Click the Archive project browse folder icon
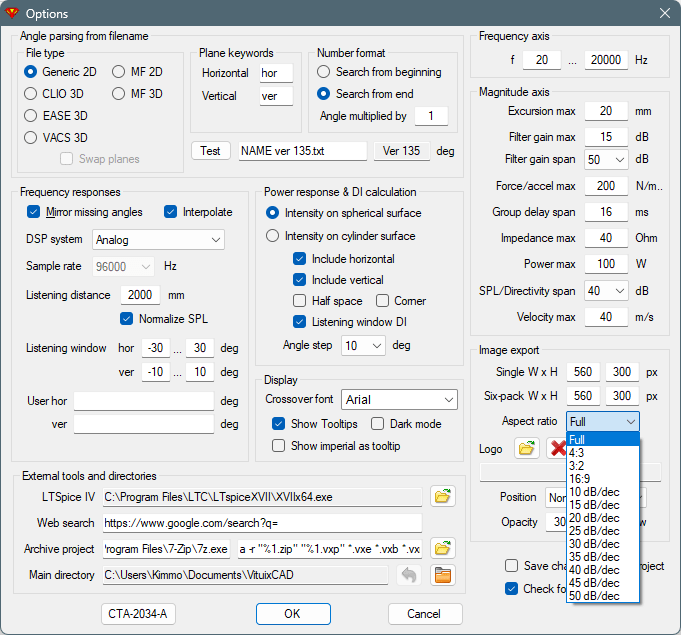 point(443,548)
